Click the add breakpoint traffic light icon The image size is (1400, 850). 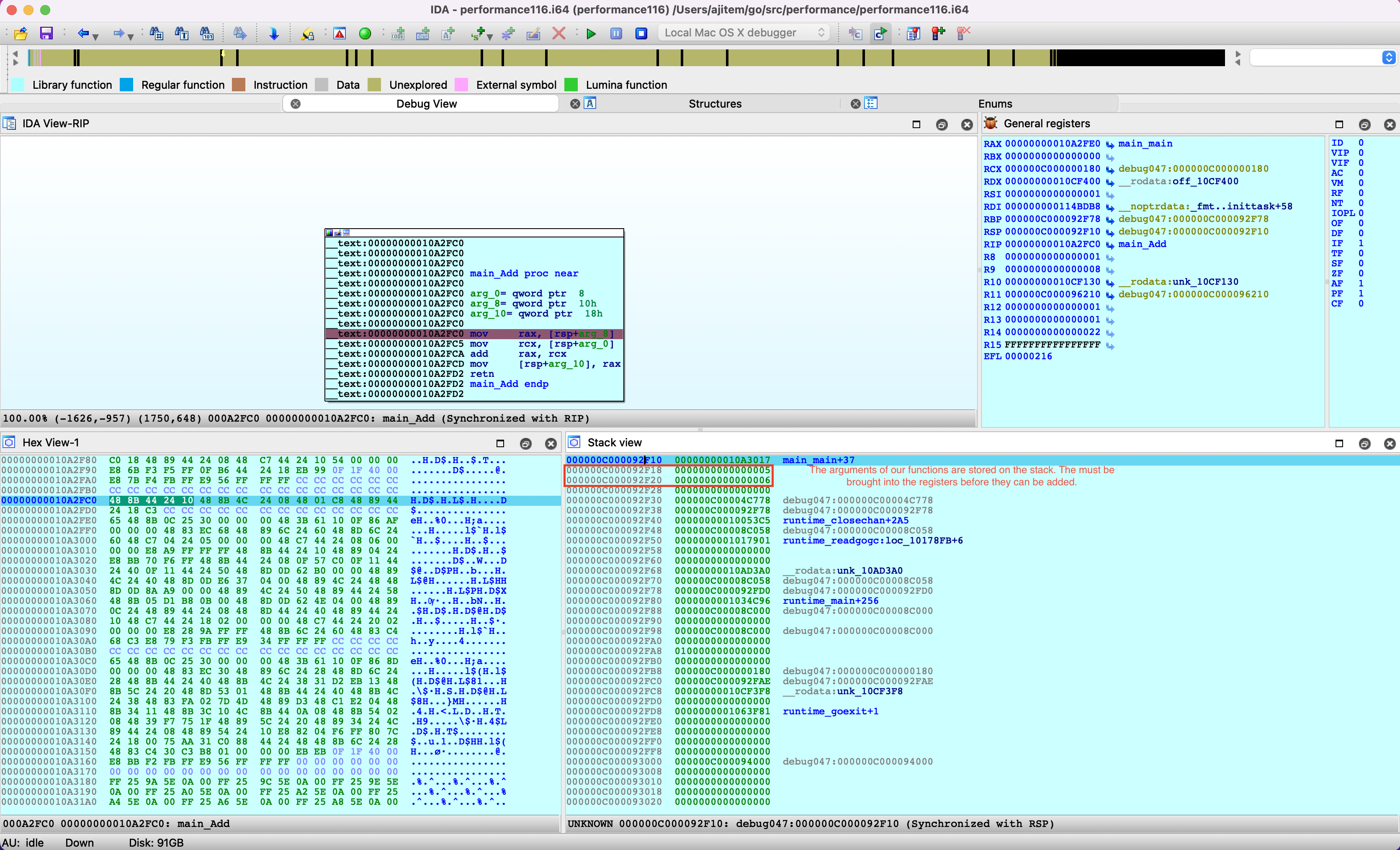[937, 33]
